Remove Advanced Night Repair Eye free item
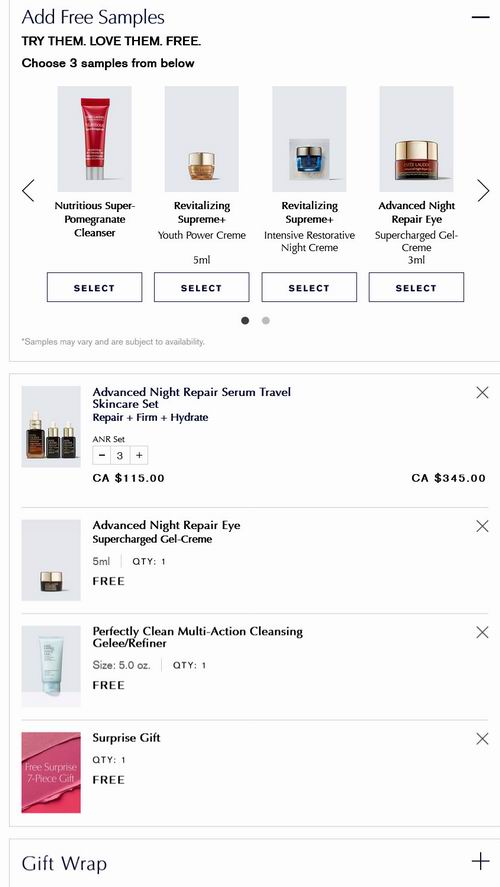 (x=482, y=526)
